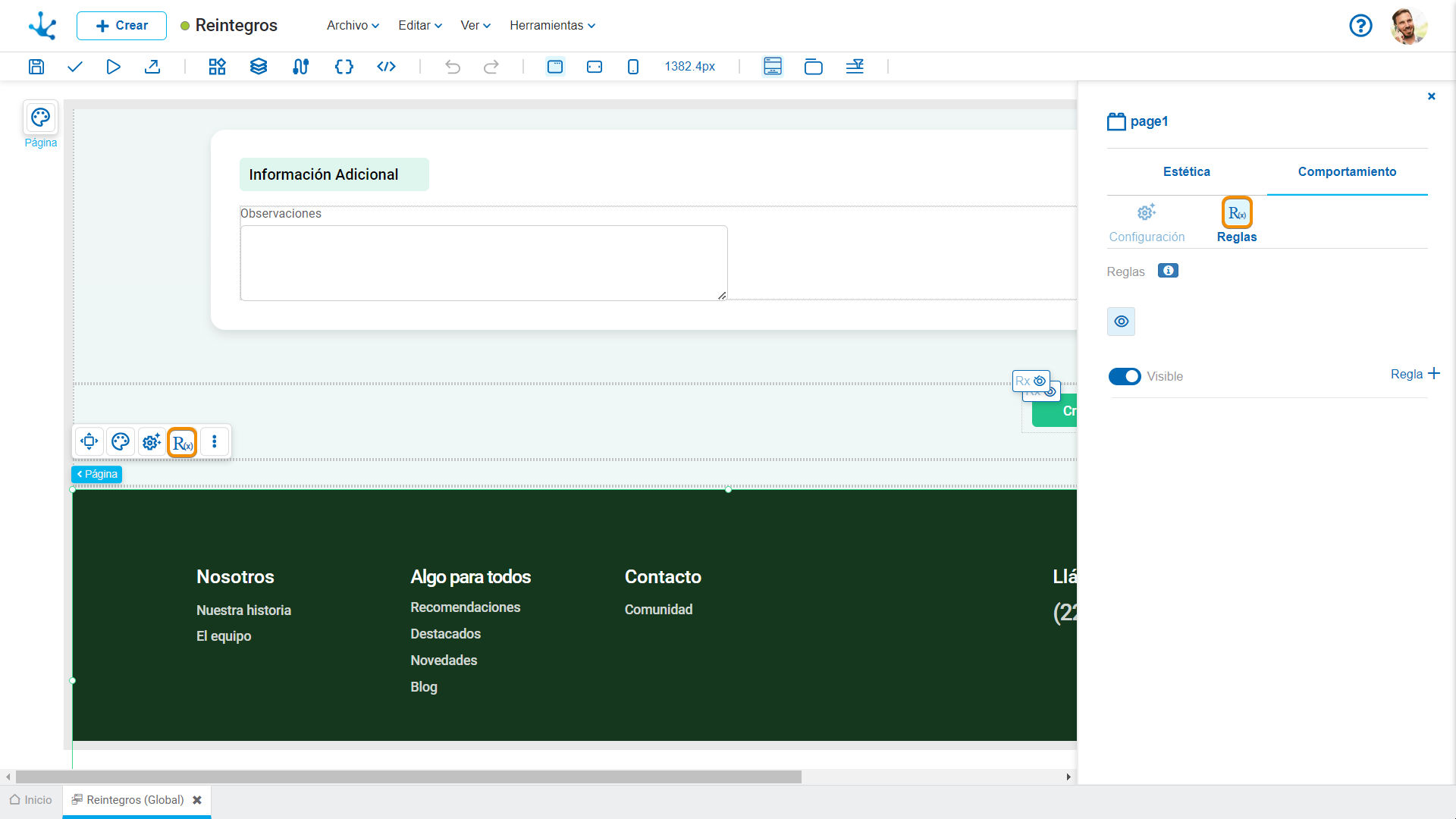Click the Rx rules icon in floating toolbar
Image resolution: width=1456 pixels, height=819 pixels.
[183, 442]
